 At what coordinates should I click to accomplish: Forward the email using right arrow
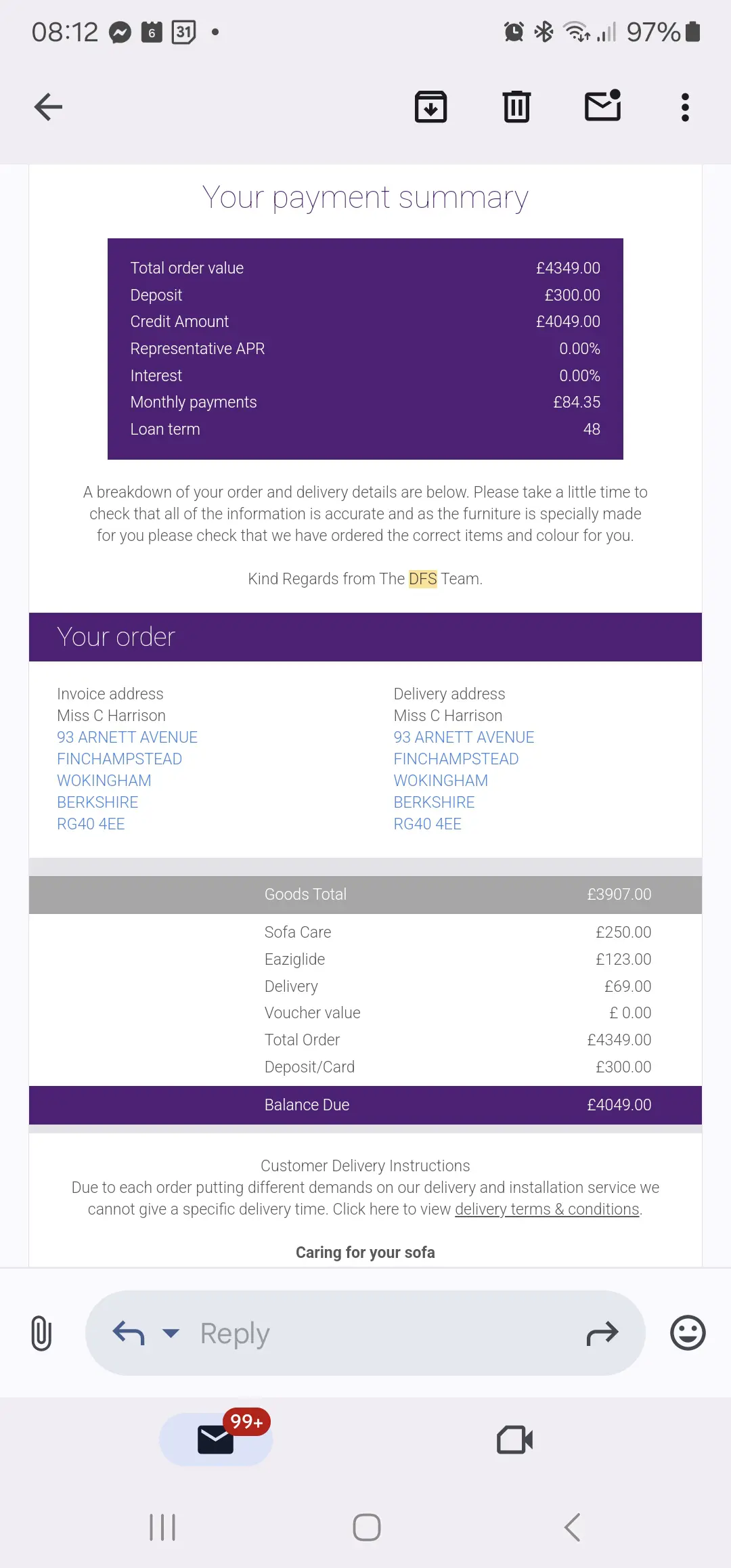(602, 1333)
